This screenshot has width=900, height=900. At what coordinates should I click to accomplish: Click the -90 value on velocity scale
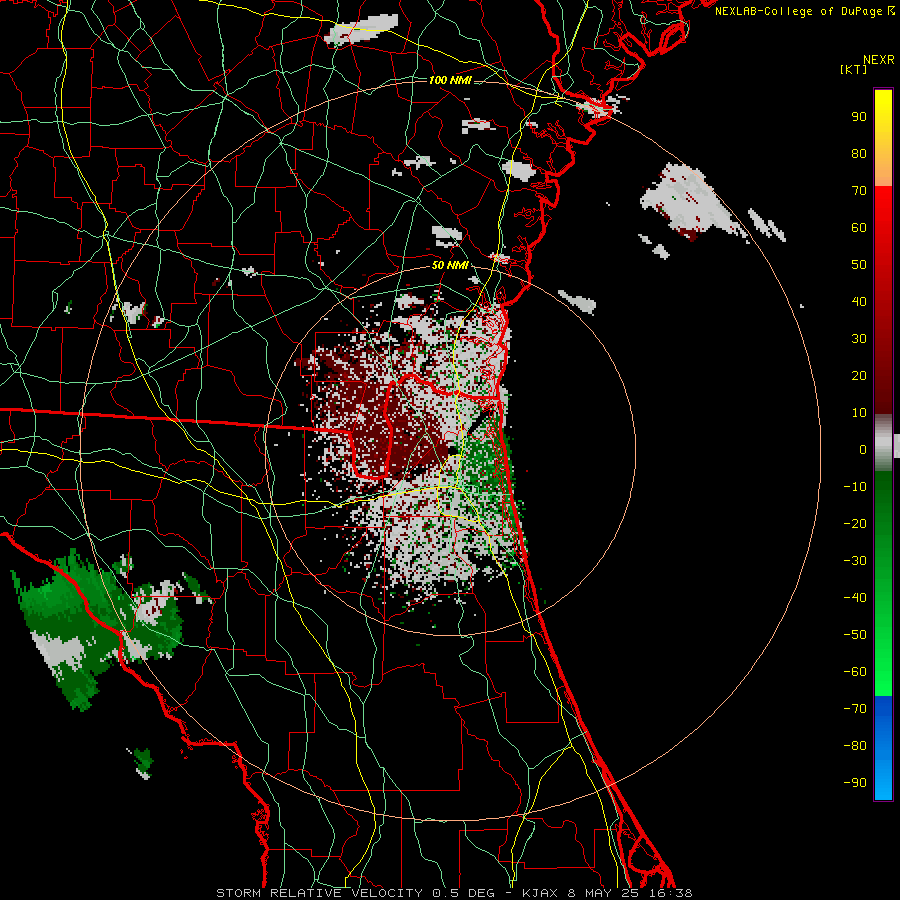click(855, 783)
